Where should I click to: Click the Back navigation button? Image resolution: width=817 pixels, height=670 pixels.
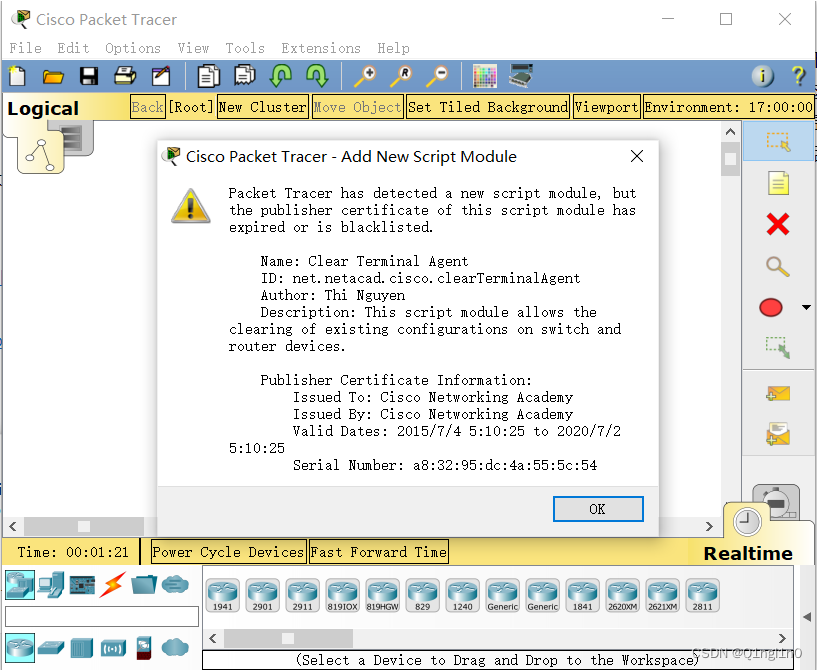tap(147, 107)
